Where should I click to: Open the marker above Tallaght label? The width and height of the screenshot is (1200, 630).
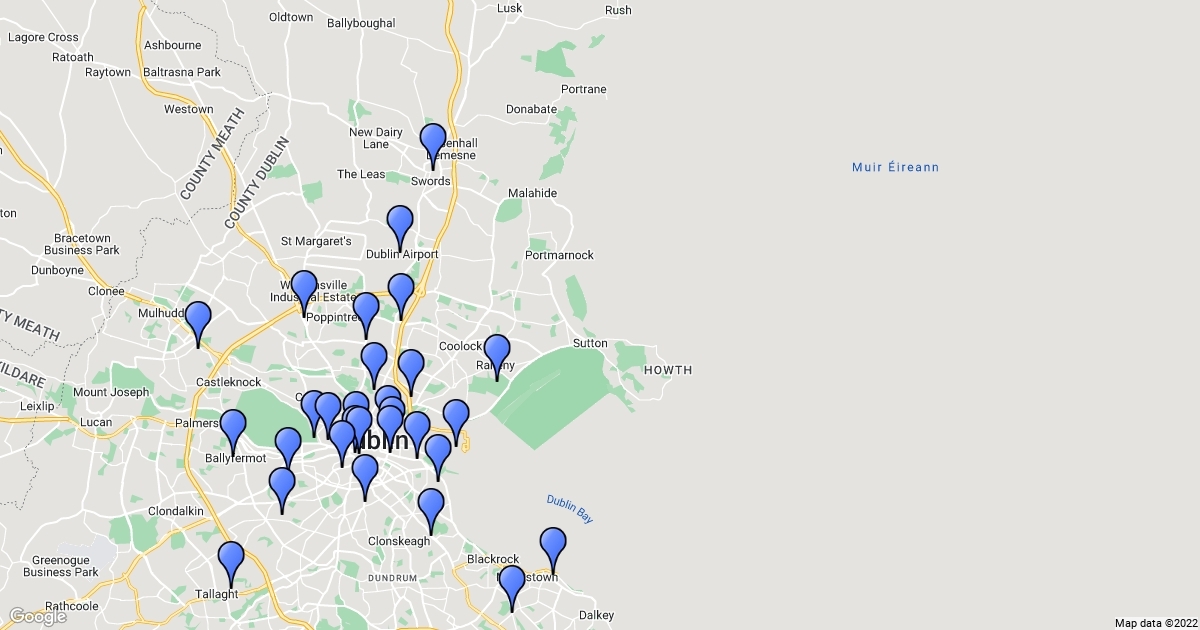pyautogui.click(x=231, y=561)
